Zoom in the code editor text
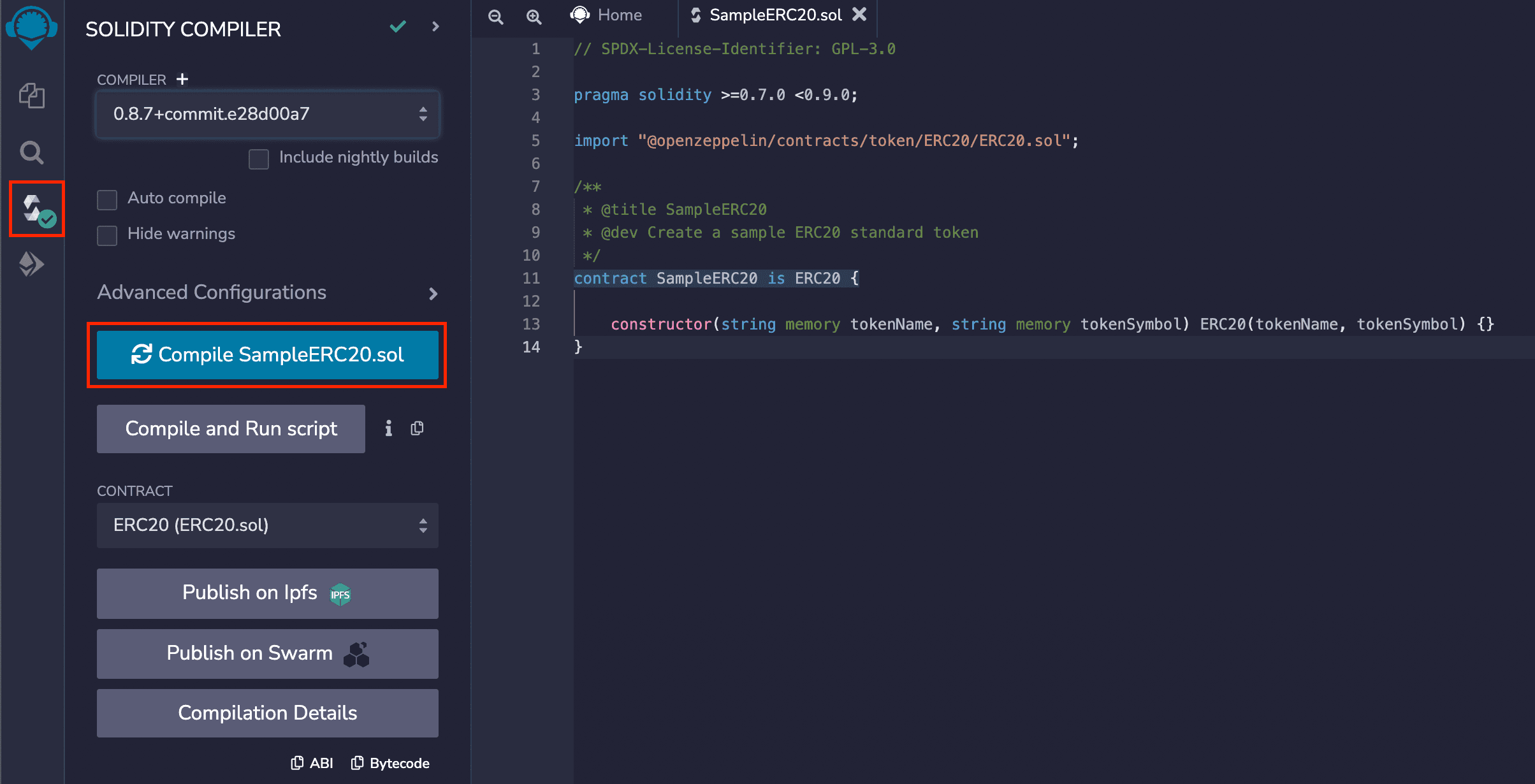Viewport: 1535px width, 784px height. tap(534, 17)
